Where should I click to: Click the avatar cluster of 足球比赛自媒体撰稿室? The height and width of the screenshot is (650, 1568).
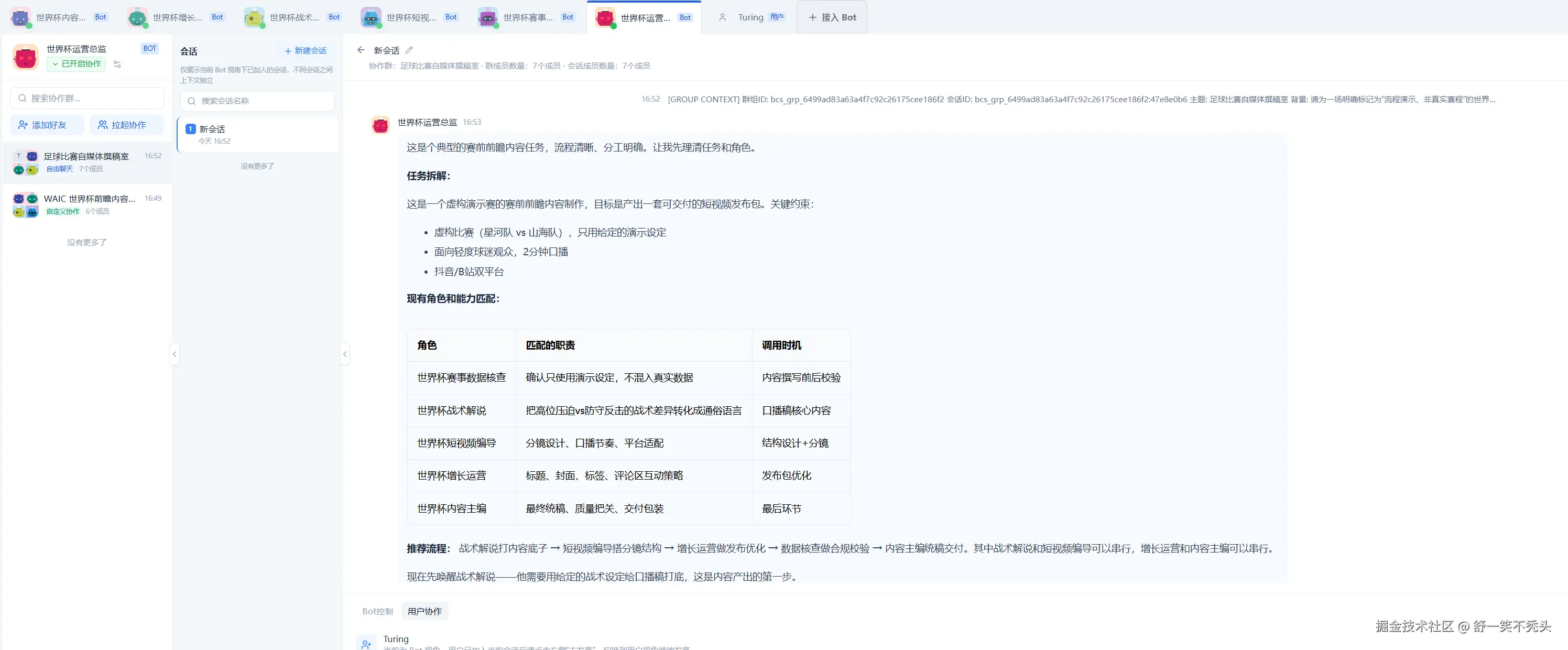[26, 162]
